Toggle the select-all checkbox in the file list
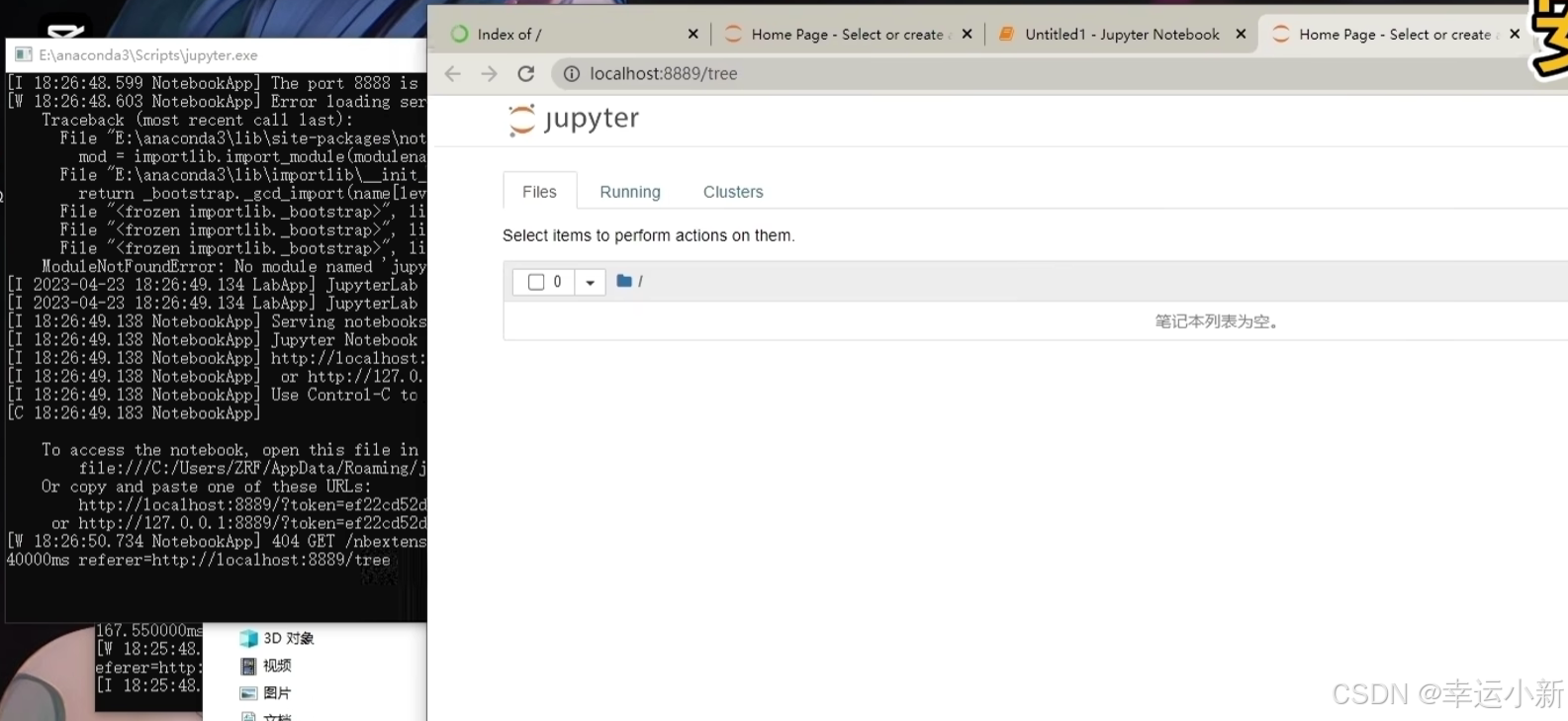This screenshot has width=1568, height=721. pos(536,282)
